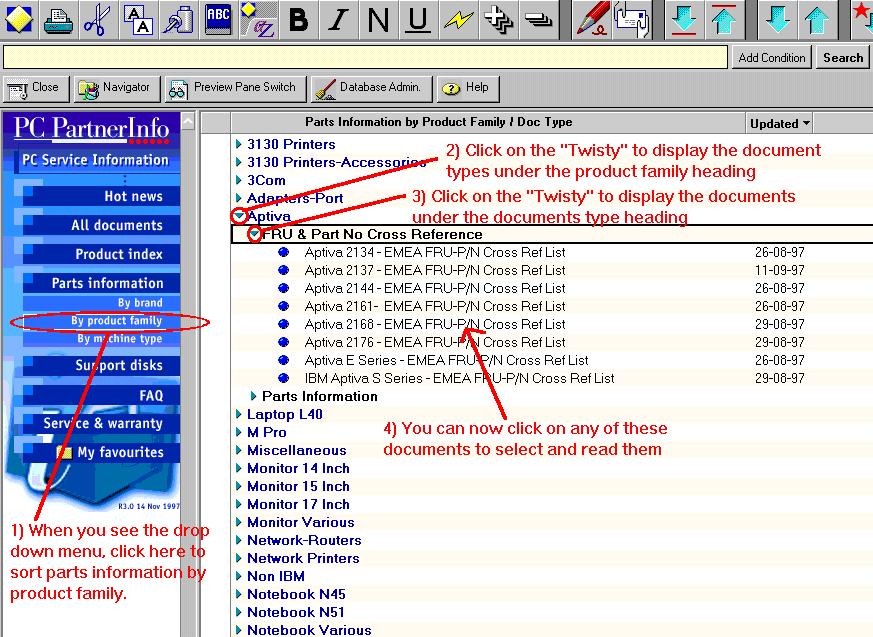Click the Search button
Viewport: 873px width, 637px height.
click(842, 58)
